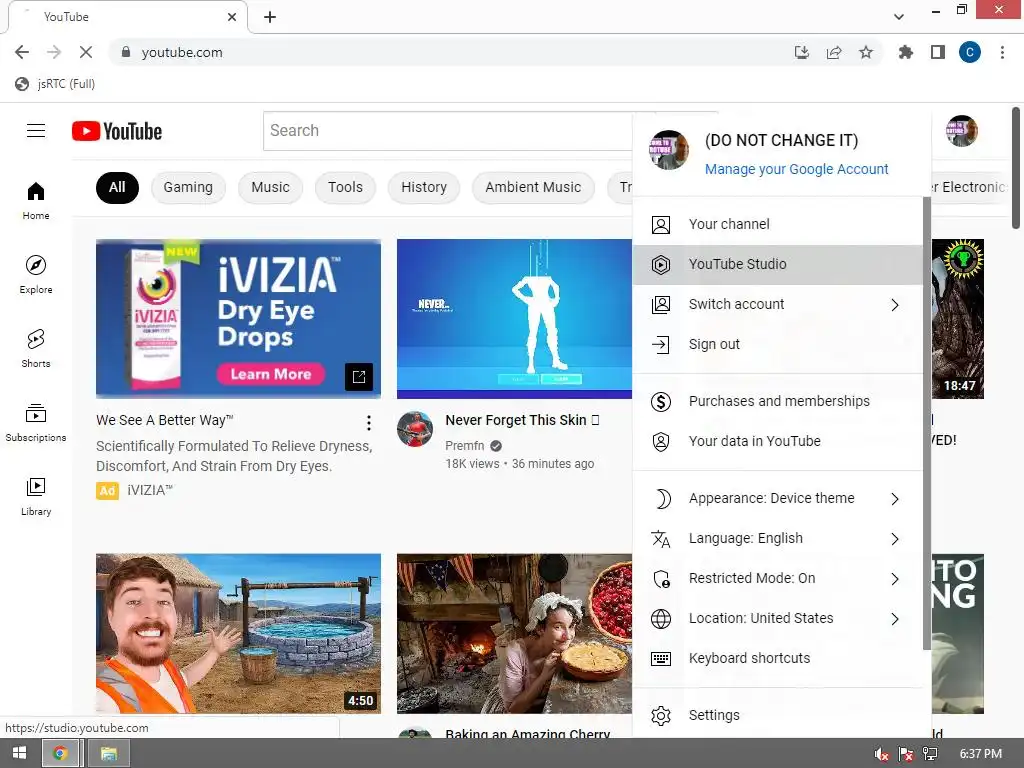This screenshot has width=1024, height=768.
Task: Click the Premfn channel avatar
Action: [415, 429]
